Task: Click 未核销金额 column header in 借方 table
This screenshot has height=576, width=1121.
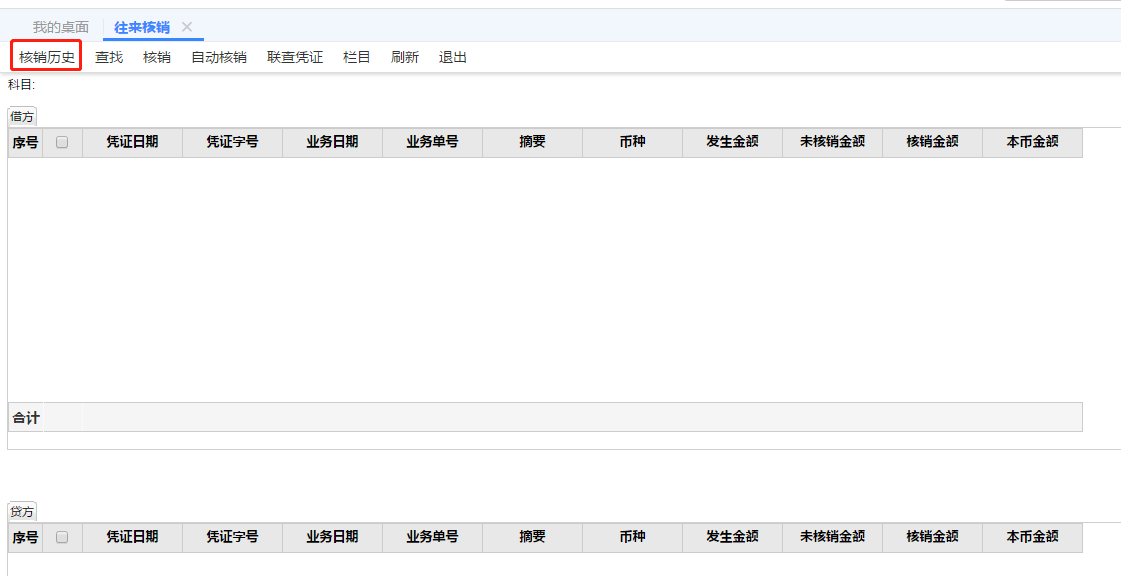Action: coord(832,142)
